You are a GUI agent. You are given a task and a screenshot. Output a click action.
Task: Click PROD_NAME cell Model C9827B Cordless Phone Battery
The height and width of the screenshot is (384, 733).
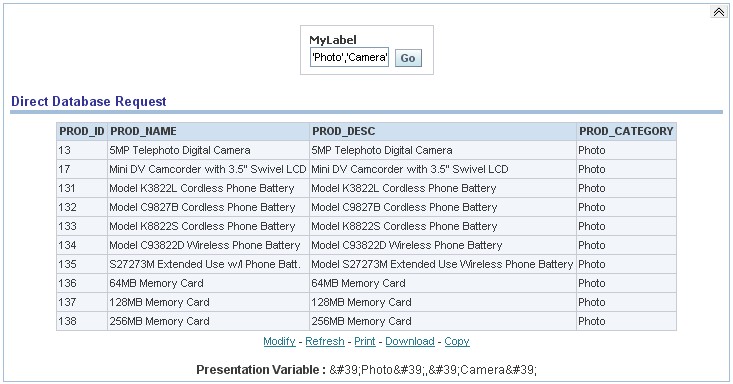click(x=208, y=207)
